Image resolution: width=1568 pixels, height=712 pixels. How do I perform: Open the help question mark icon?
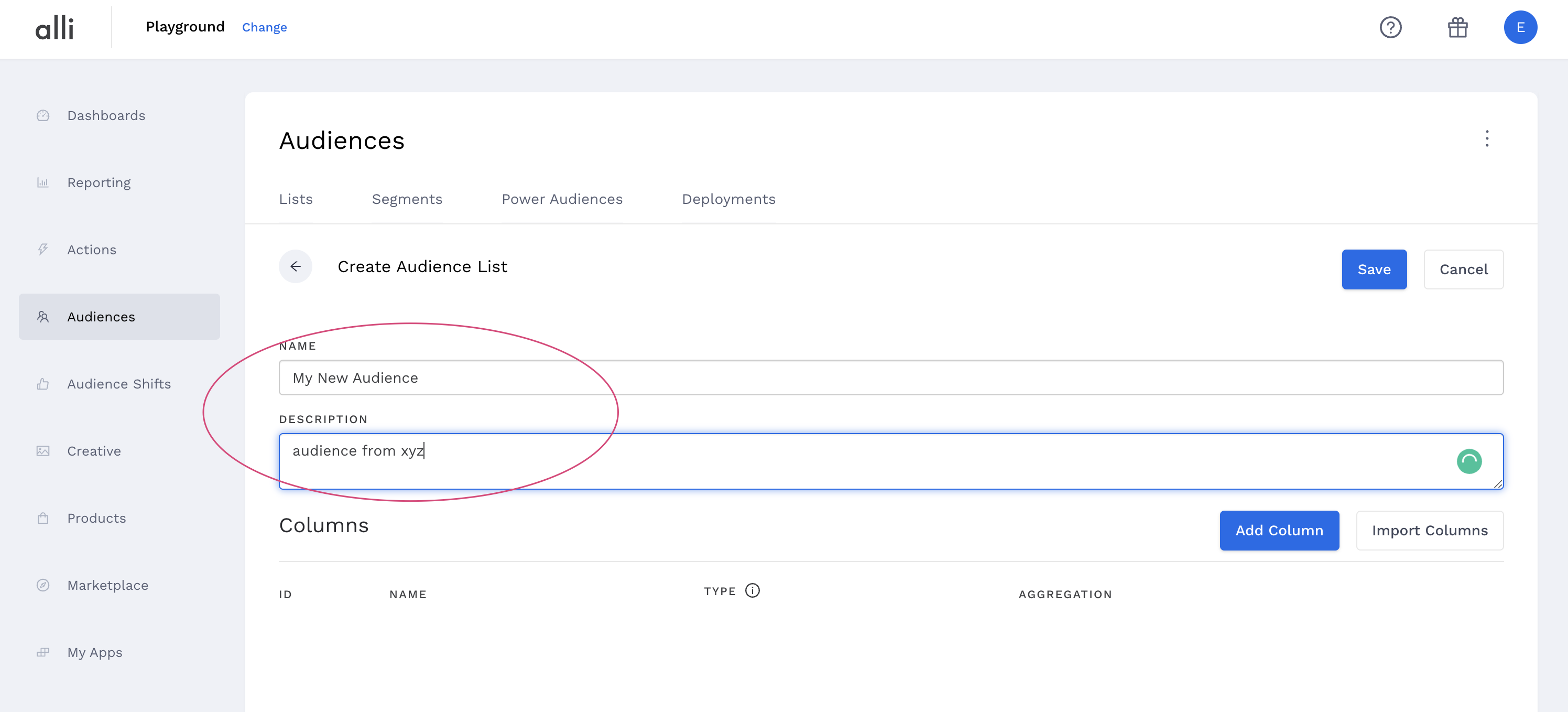pyautogui.click(x=1390, y=27)
